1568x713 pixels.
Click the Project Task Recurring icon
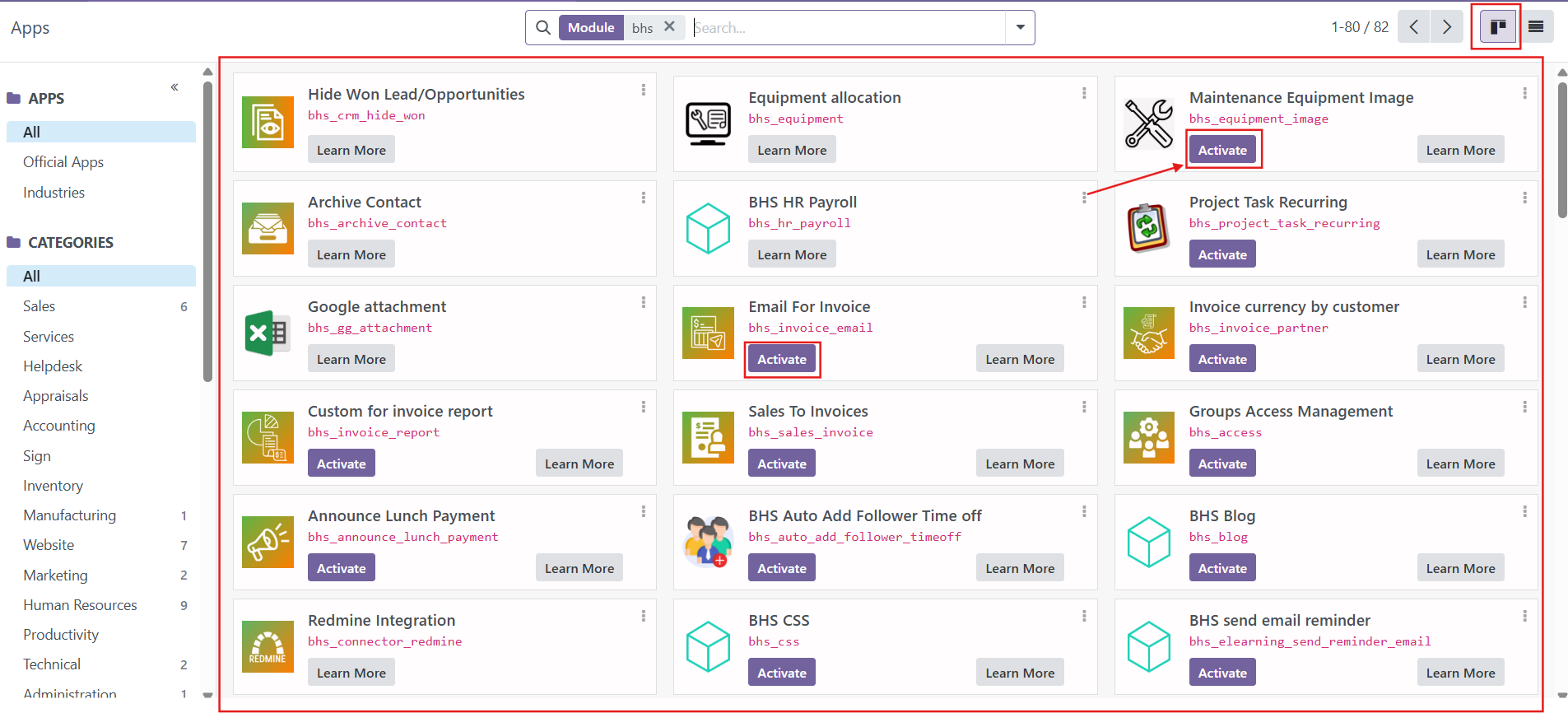click(x=1148, y=228)
